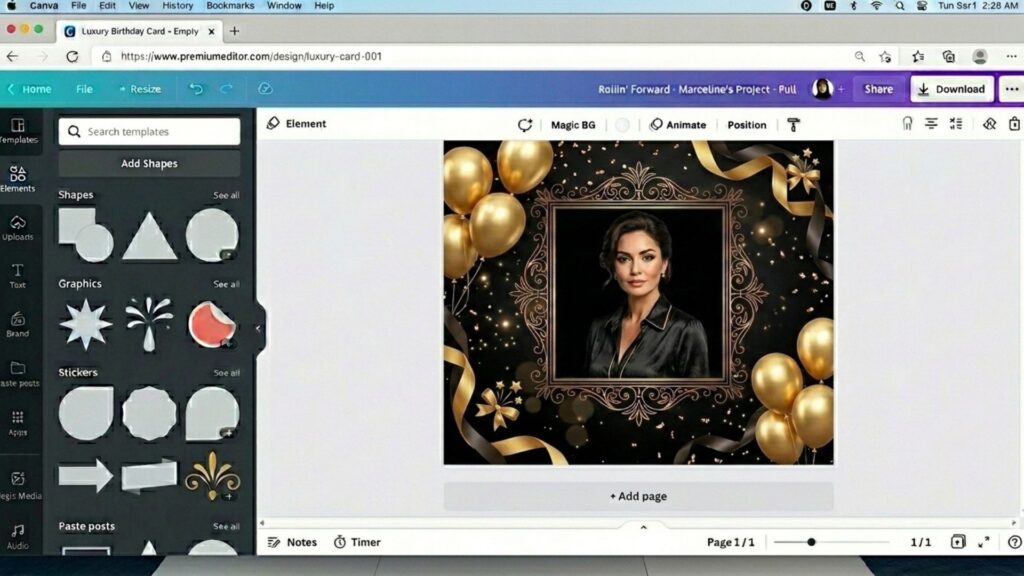Open the Templates sidebar panel
Screen dimensions: 1024x576
point(18,130)
